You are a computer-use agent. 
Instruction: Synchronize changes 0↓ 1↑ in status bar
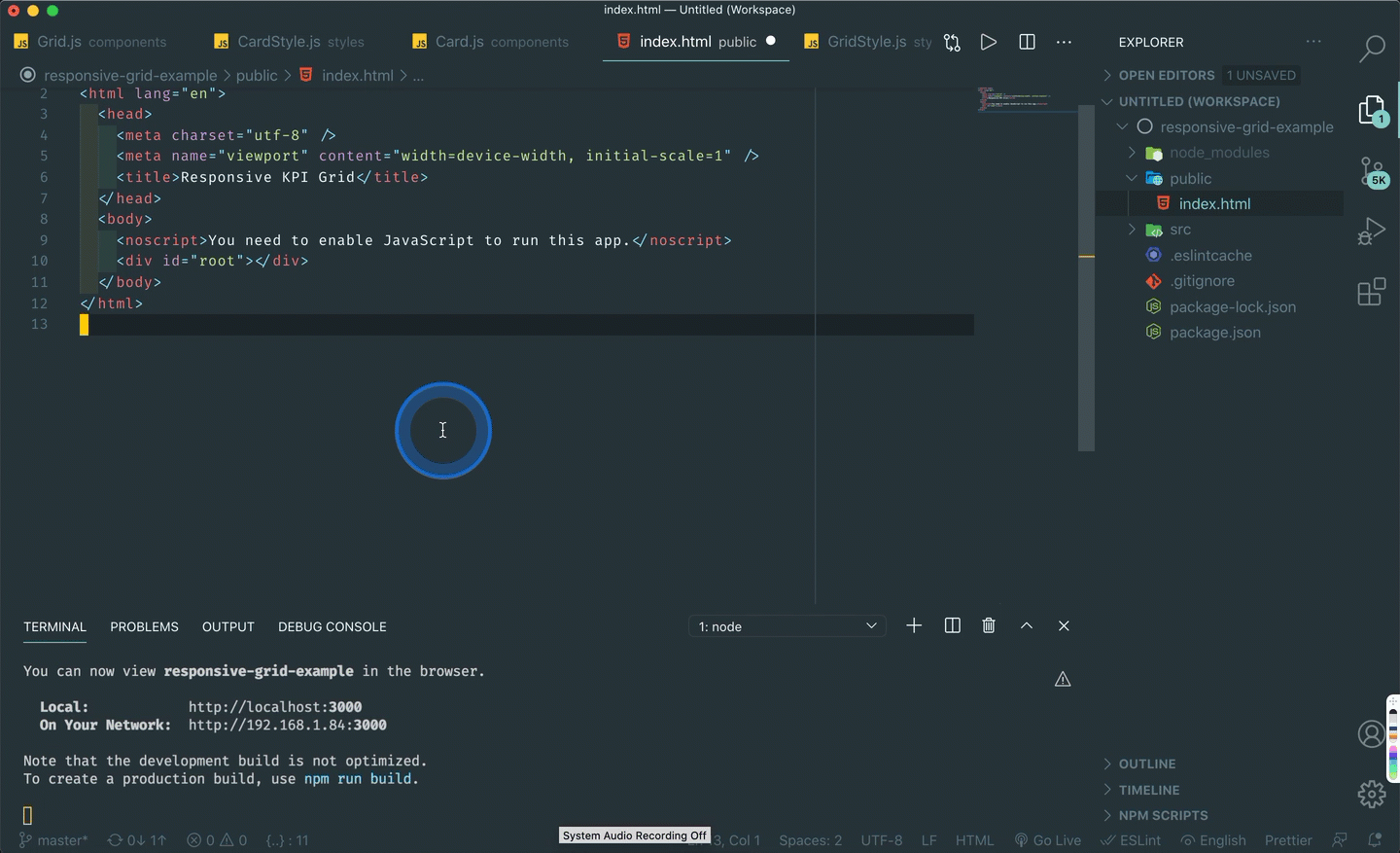(x=136, y=839)
